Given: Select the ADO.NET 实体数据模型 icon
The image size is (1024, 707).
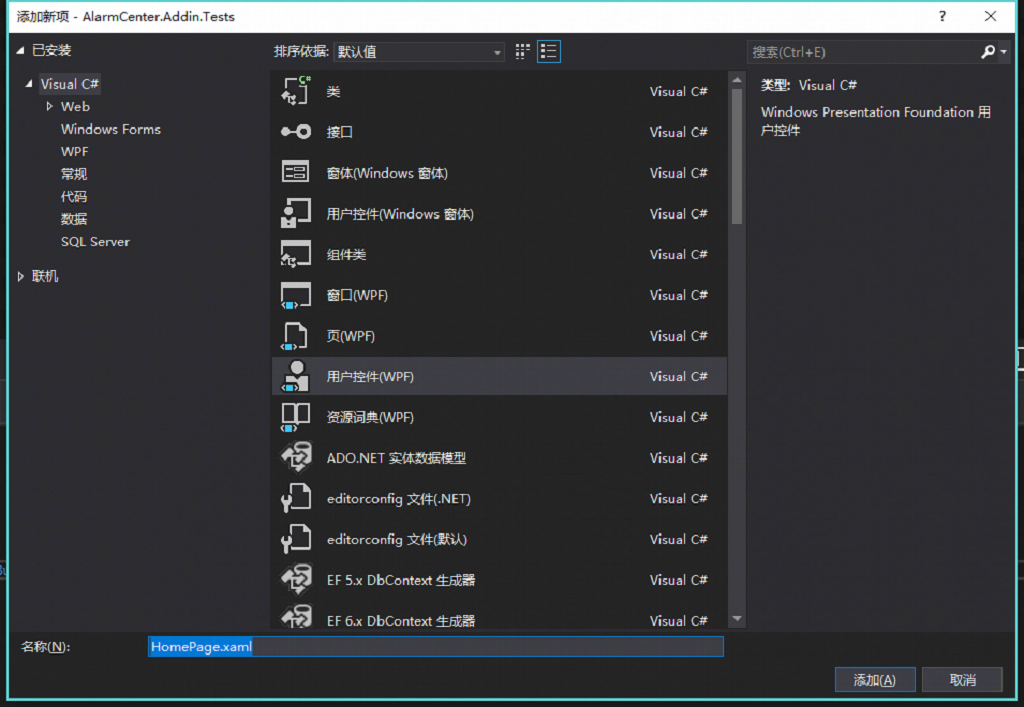Looking at the screenshot, I should tap(295, 458).
